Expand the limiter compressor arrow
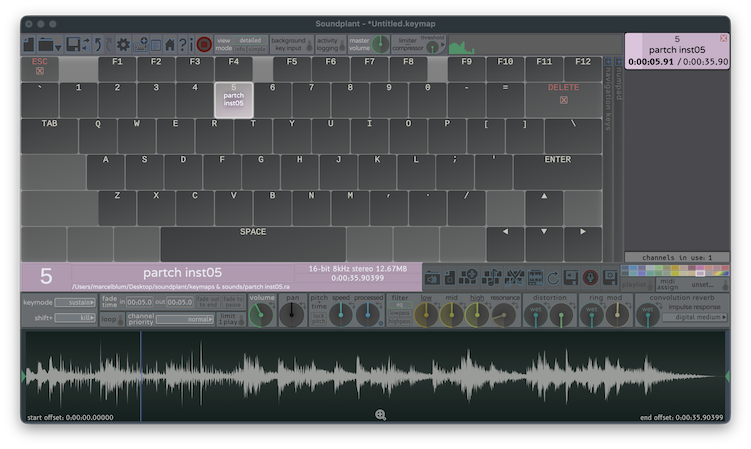The image size is (751, 449). (x=443, y=46)
